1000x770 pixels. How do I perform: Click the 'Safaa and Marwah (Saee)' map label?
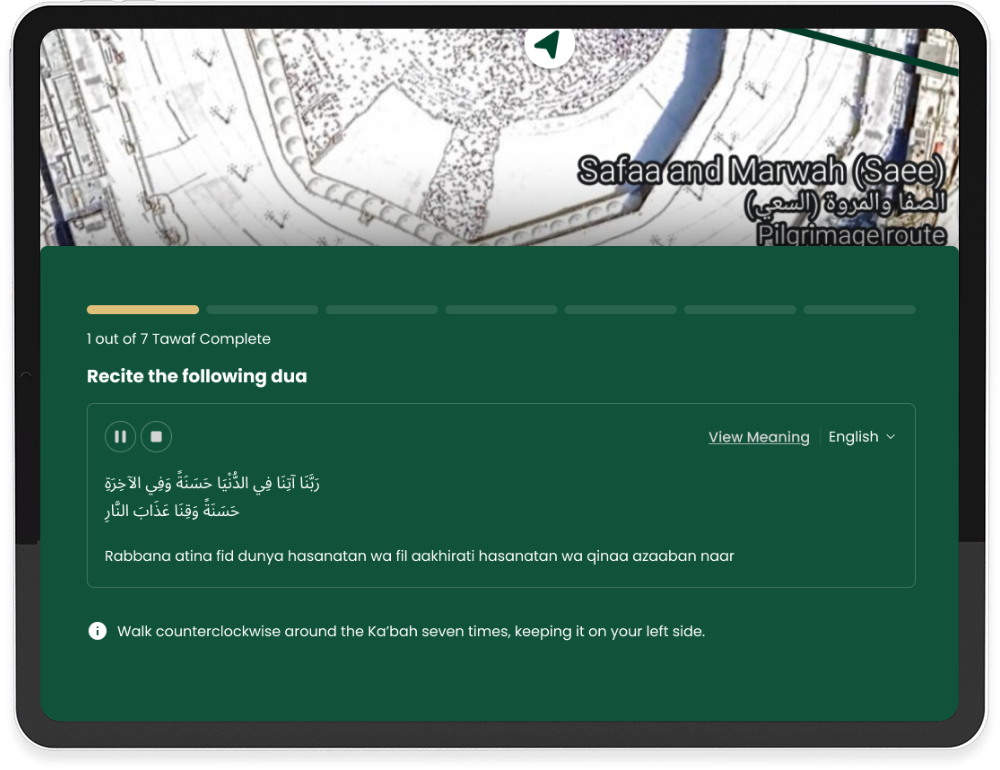tap(760, 171)
